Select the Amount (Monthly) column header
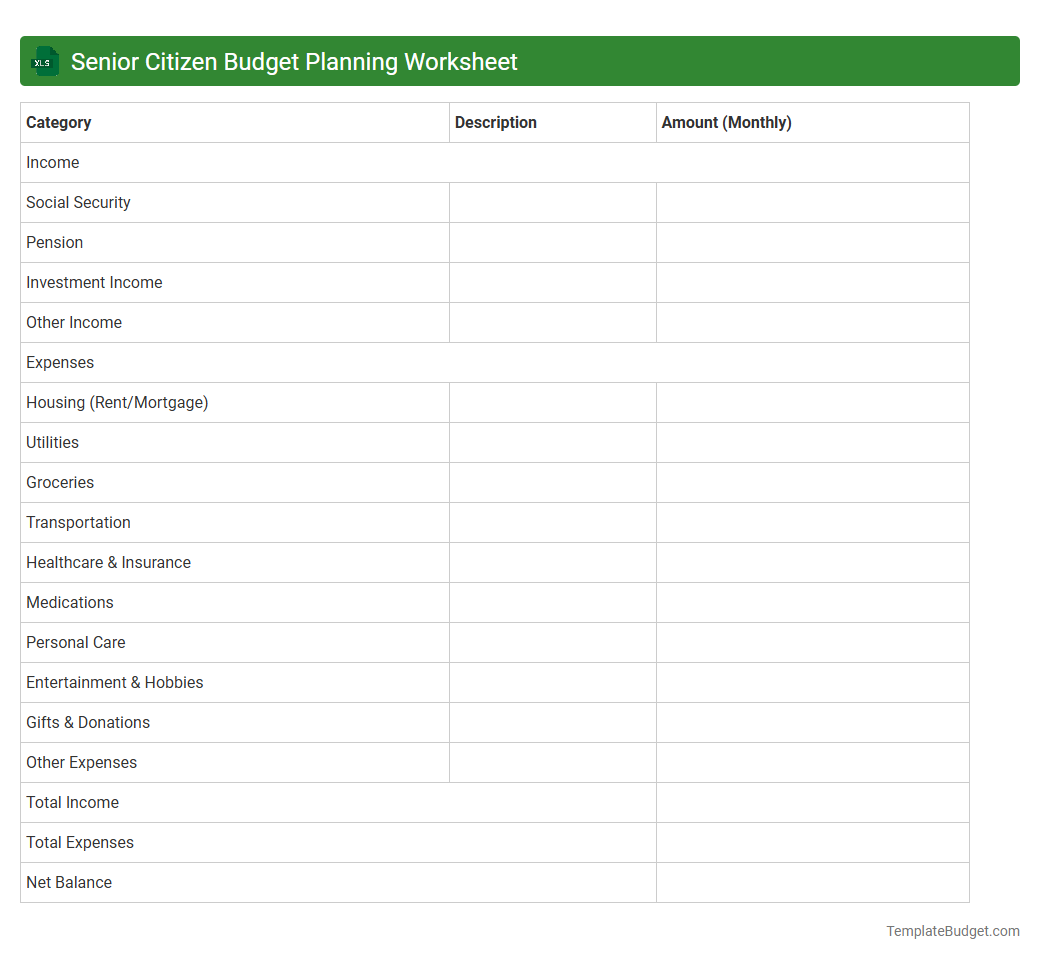The image size is (1040, 960). tap(725, 122)
